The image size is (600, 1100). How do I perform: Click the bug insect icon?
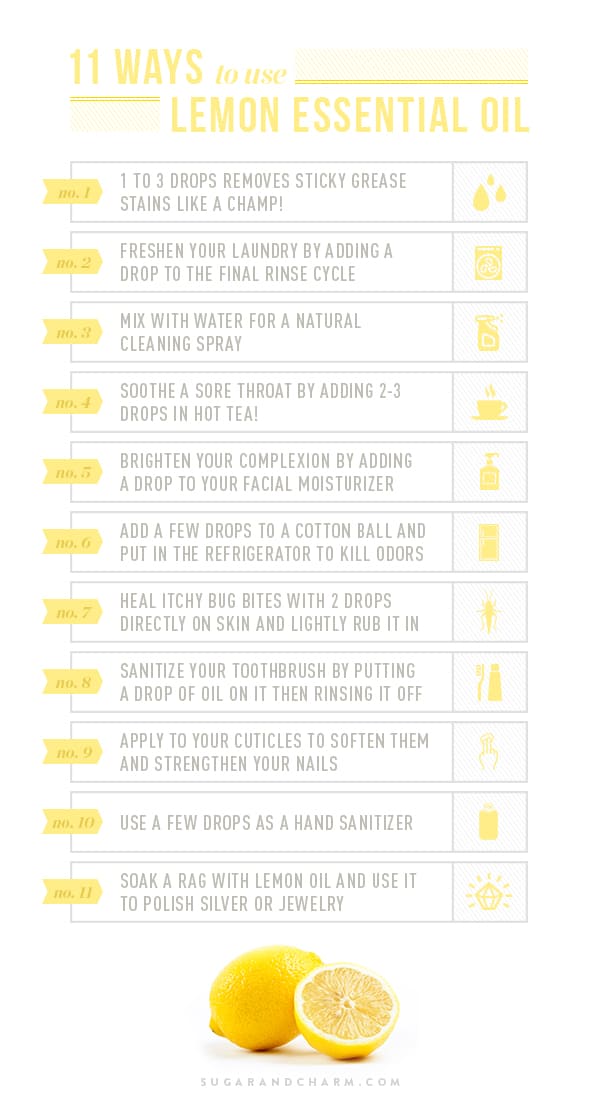(488, 612)
